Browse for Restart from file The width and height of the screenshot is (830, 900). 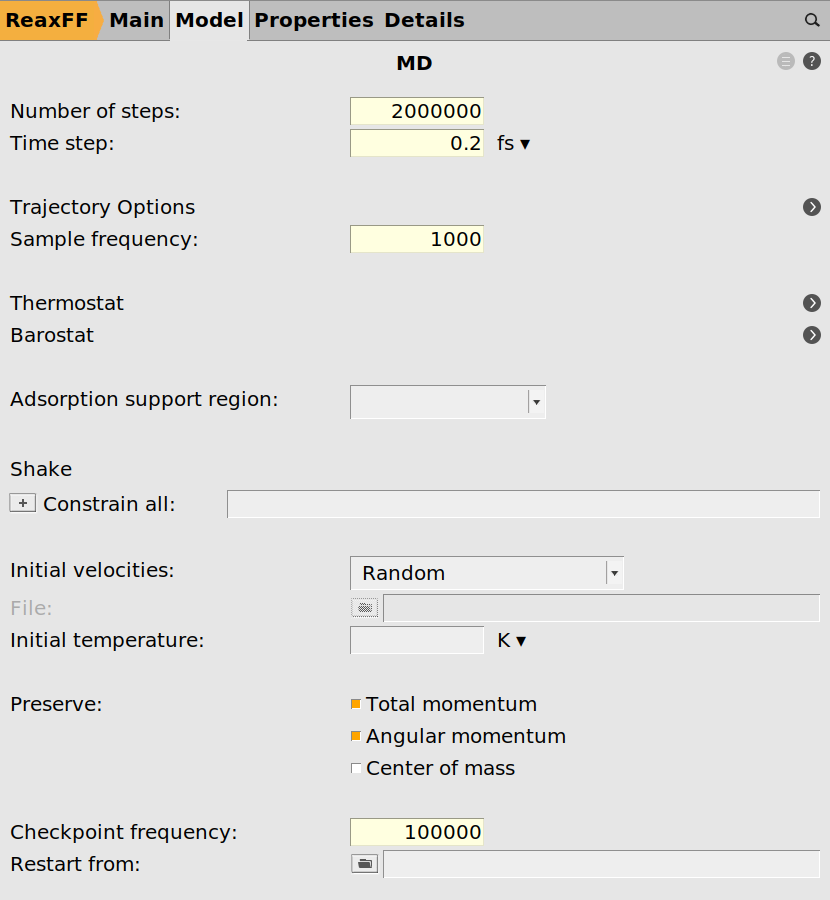click(365, 864)
